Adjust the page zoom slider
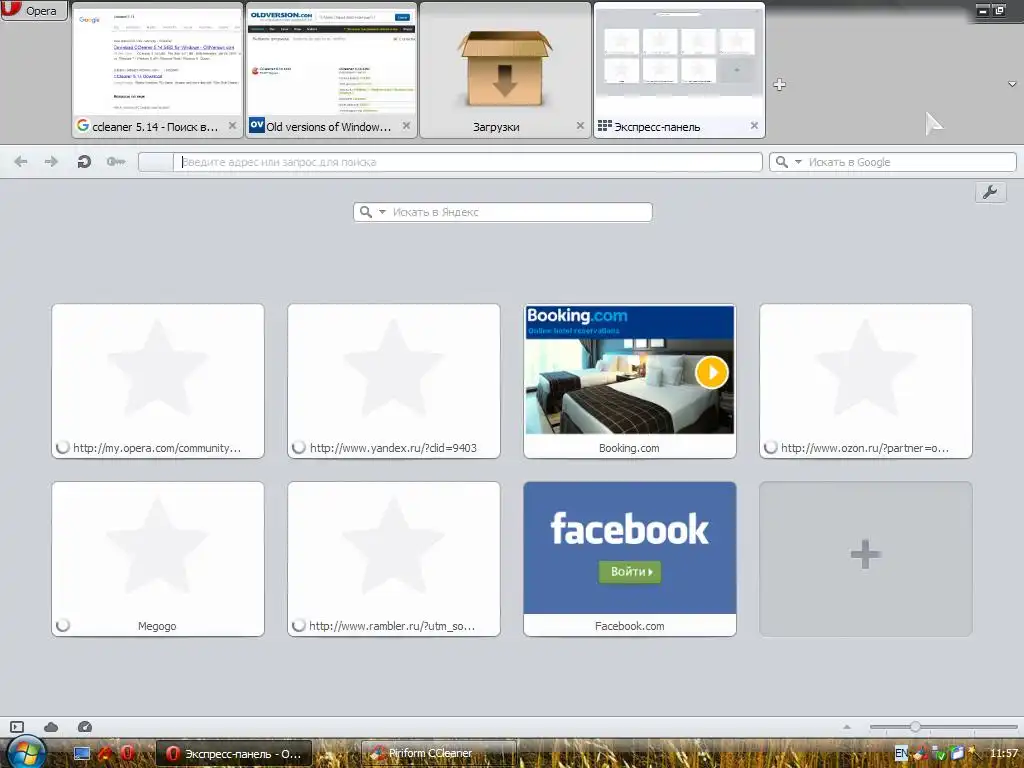This screenshot has height=768, width=1024. click(943, 727)
